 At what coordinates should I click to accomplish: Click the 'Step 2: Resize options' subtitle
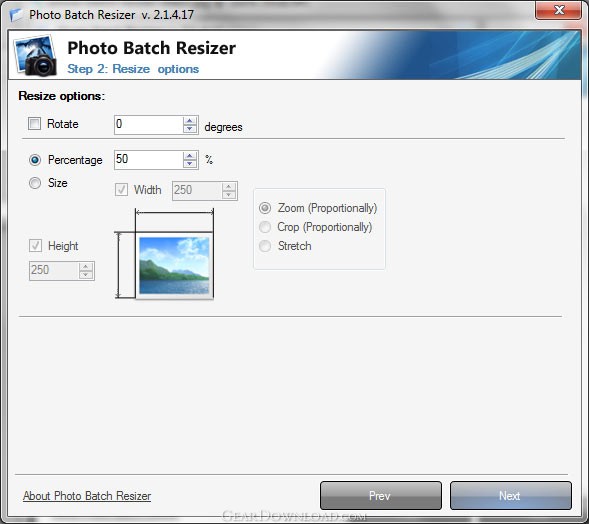[x=133, y=69]
